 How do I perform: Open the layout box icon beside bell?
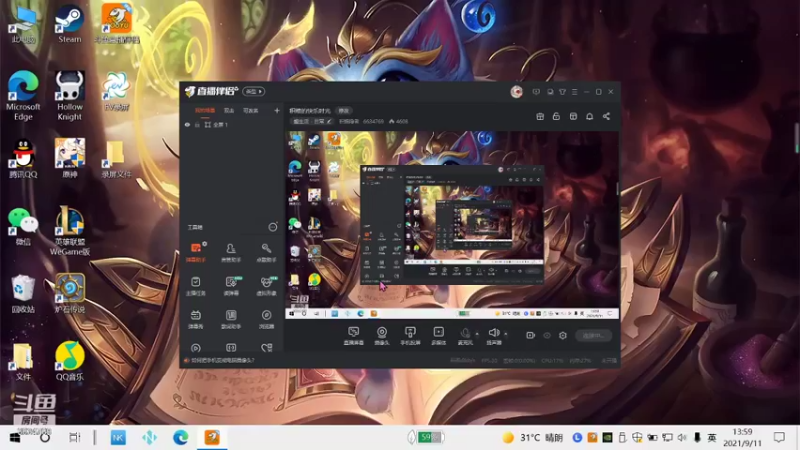573,116
